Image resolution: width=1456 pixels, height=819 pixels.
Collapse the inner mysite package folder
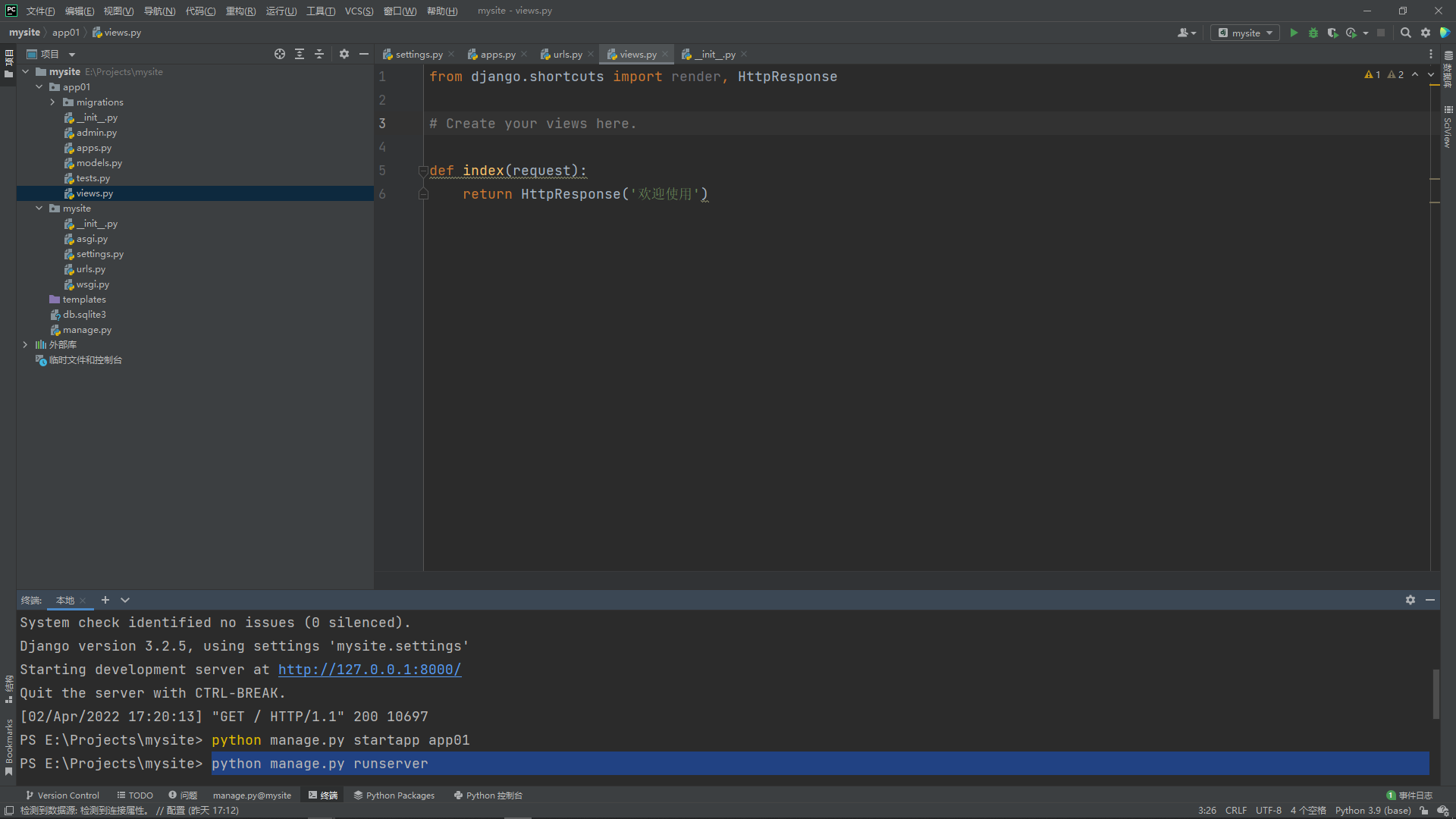(x=39, y=208)
